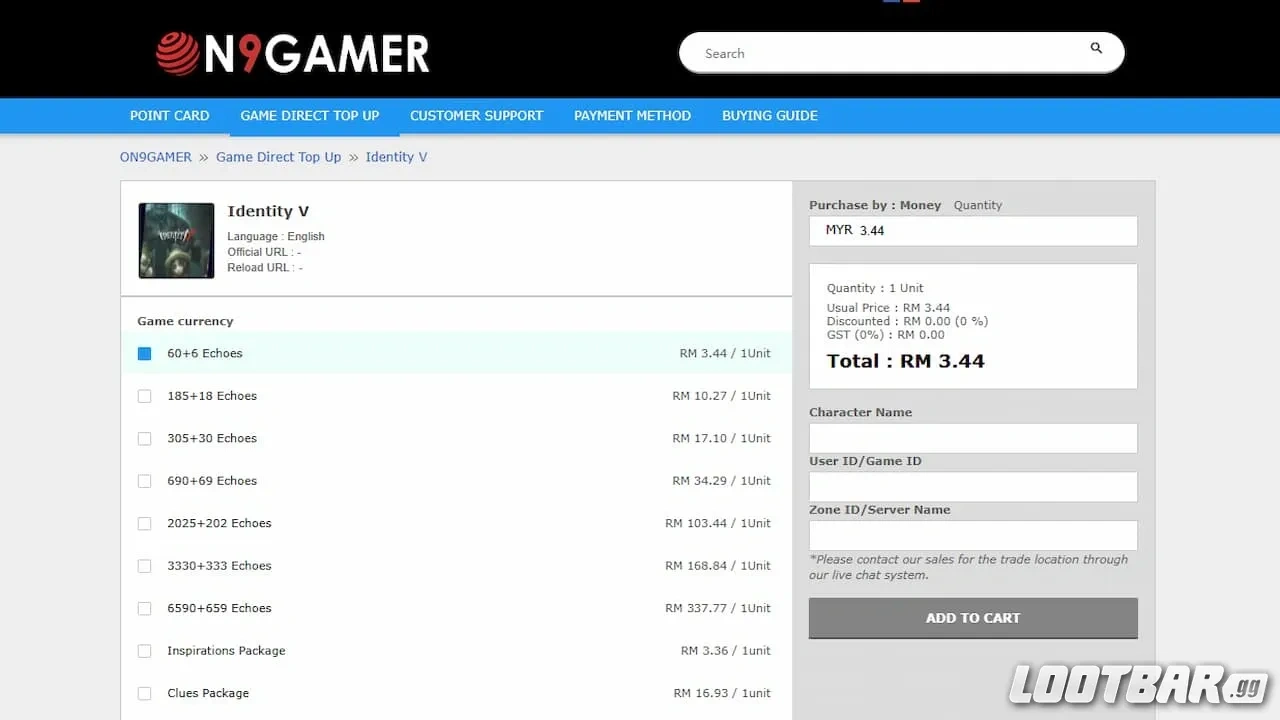
Task: Choose the 2025+202 Echoes checkbox
Action: point(145,524)
